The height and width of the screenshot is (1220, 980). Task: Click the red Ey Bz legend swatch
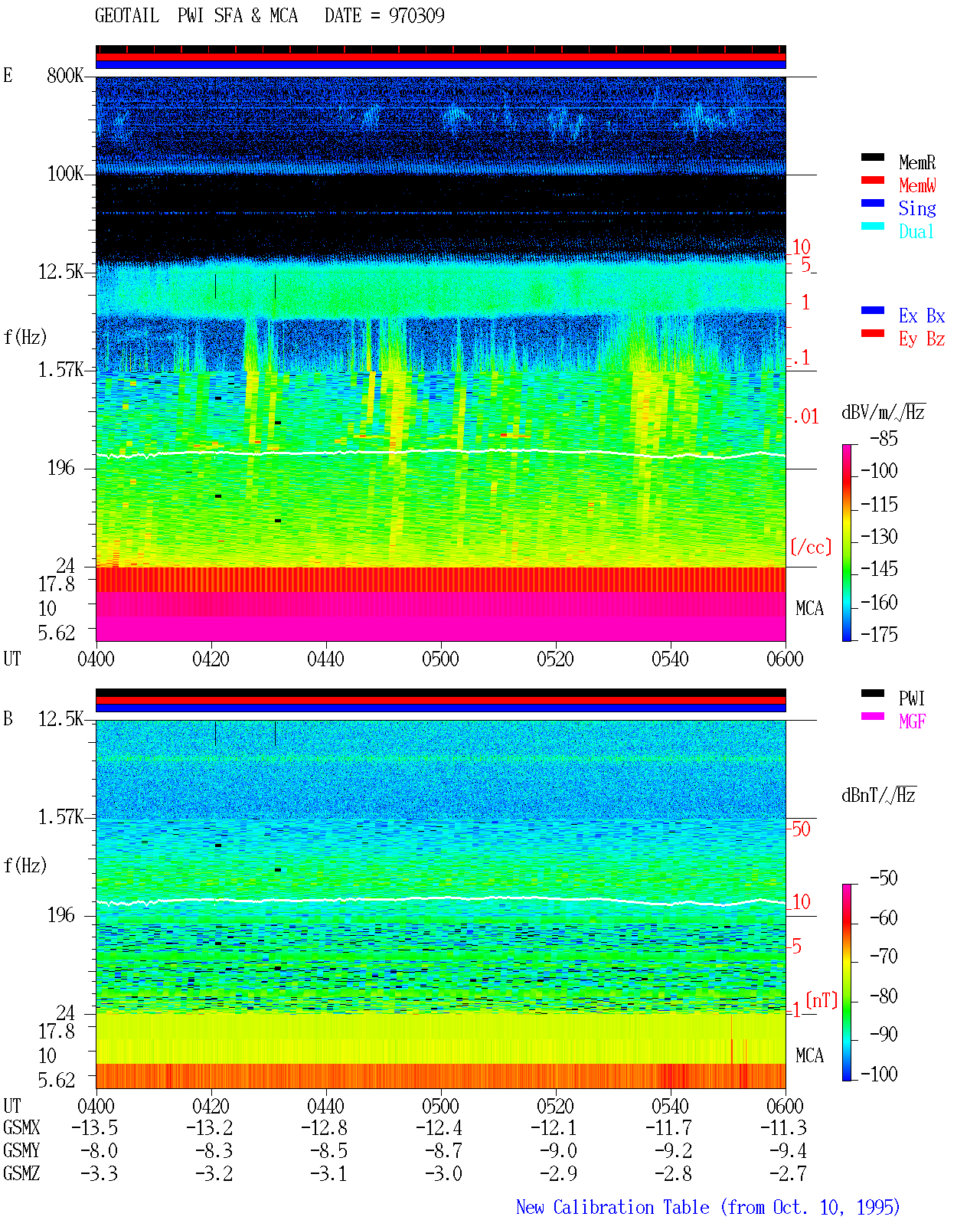point(873,333)
